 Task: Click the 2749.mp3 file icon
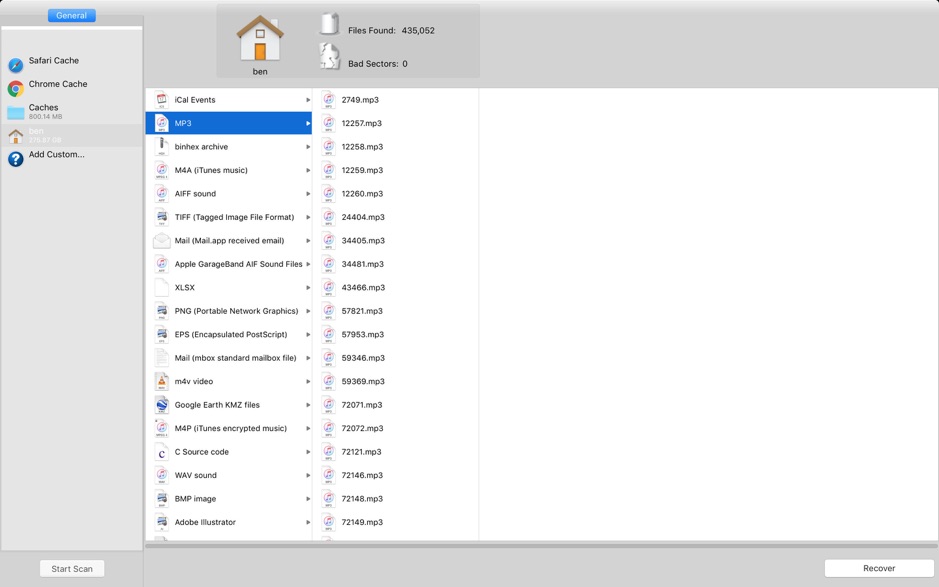tap(328, 99)
